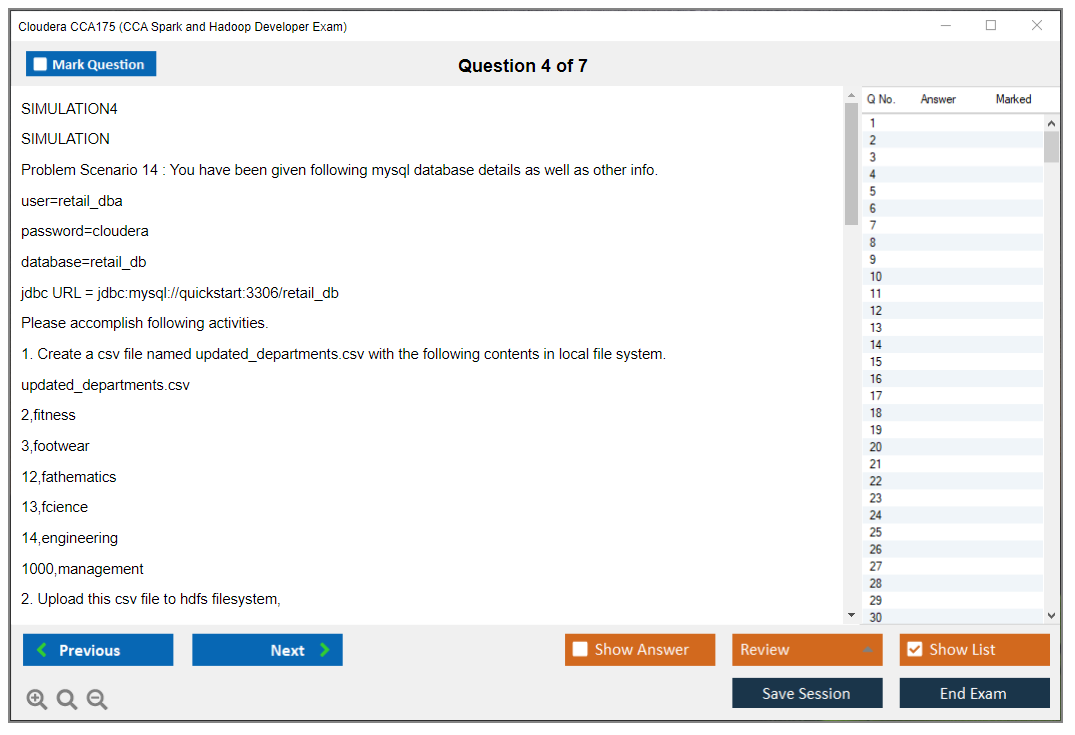Screen dimensions: 1075x735
Task: Click End Exam button
Action: point(974,693)
